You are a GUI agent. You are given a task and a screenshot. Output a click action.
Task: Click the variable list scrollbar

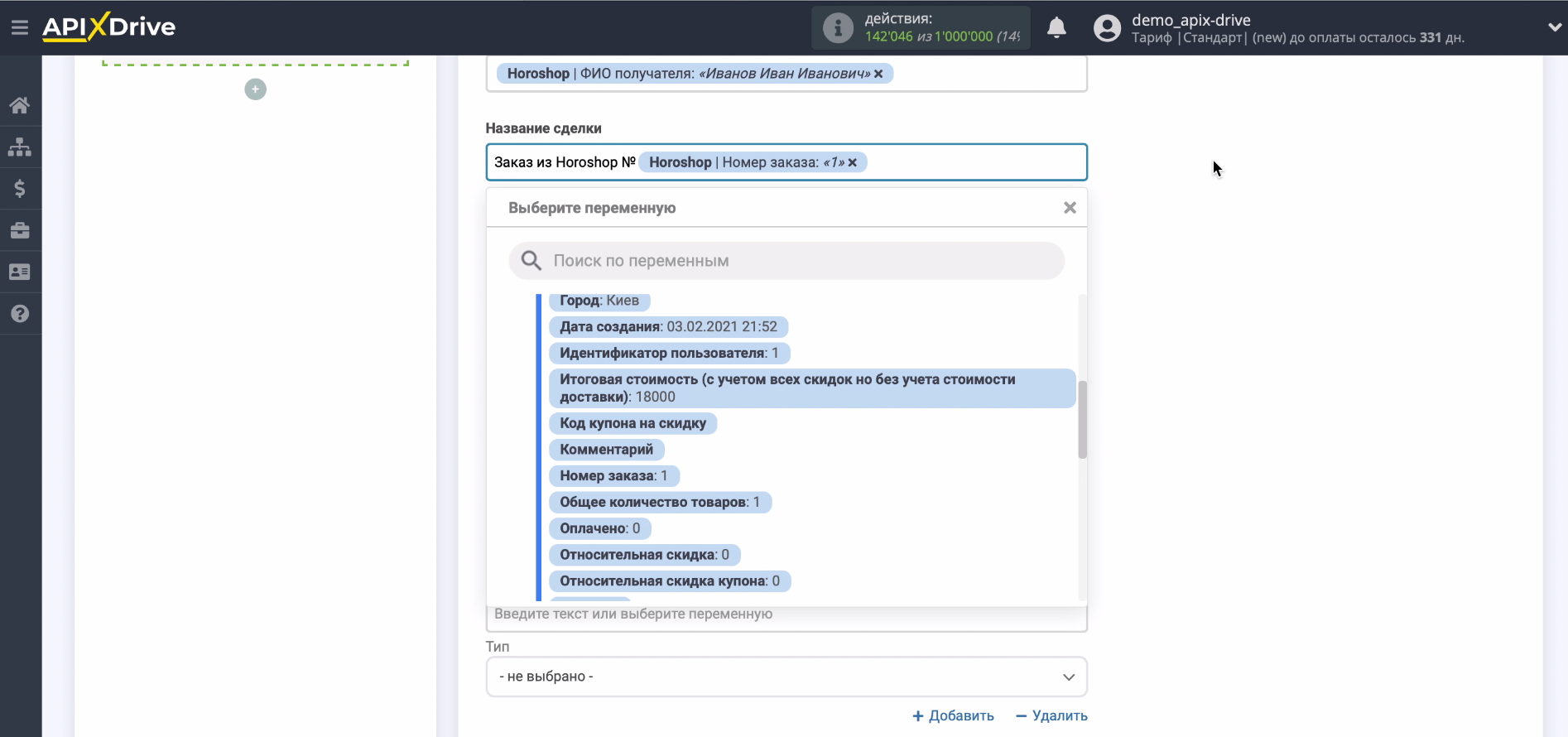(1082, 420)
